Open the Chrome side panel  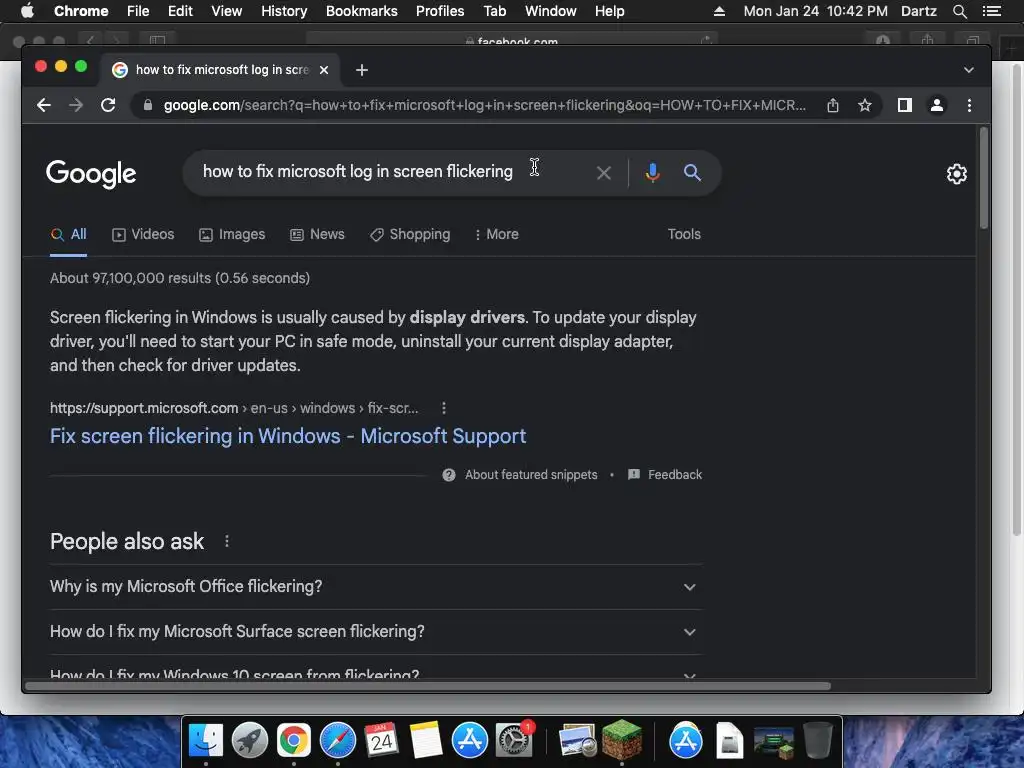(904, 105)
